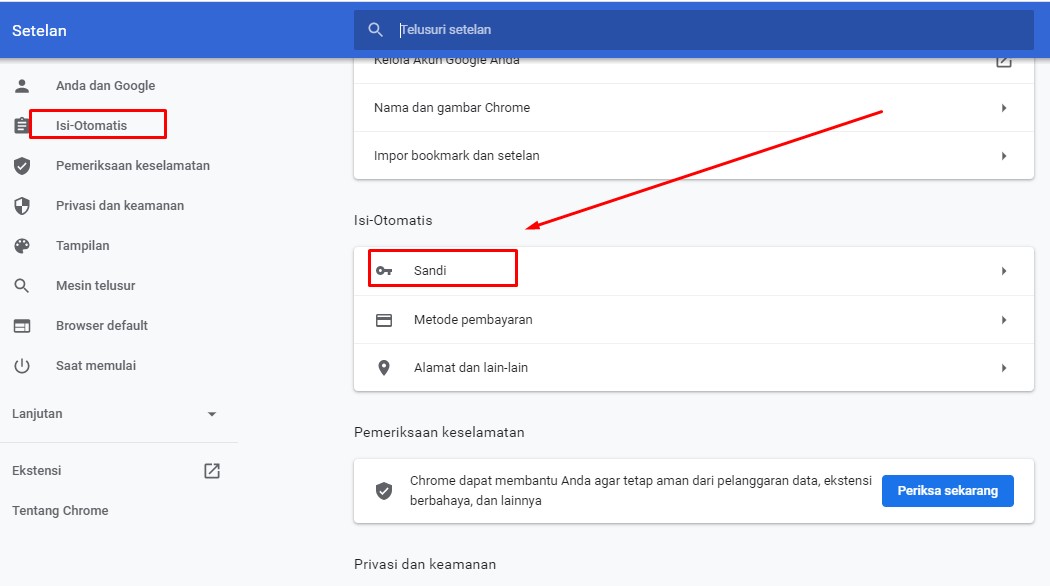Open the Sandi row chevron

[1004, 271]
